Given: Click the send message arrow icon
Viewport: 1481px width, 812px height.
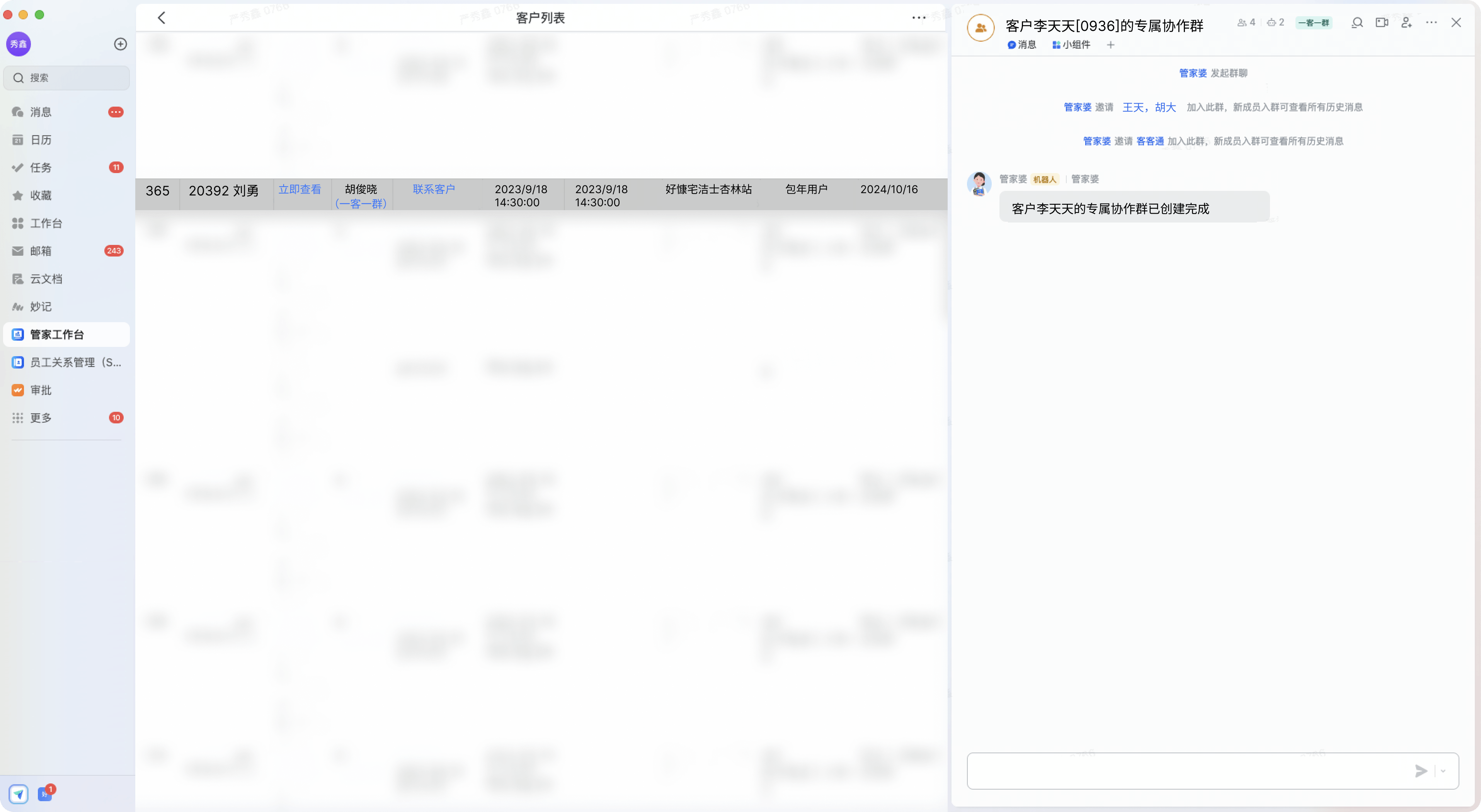Looking at the screenshot, I should 1421,771.
